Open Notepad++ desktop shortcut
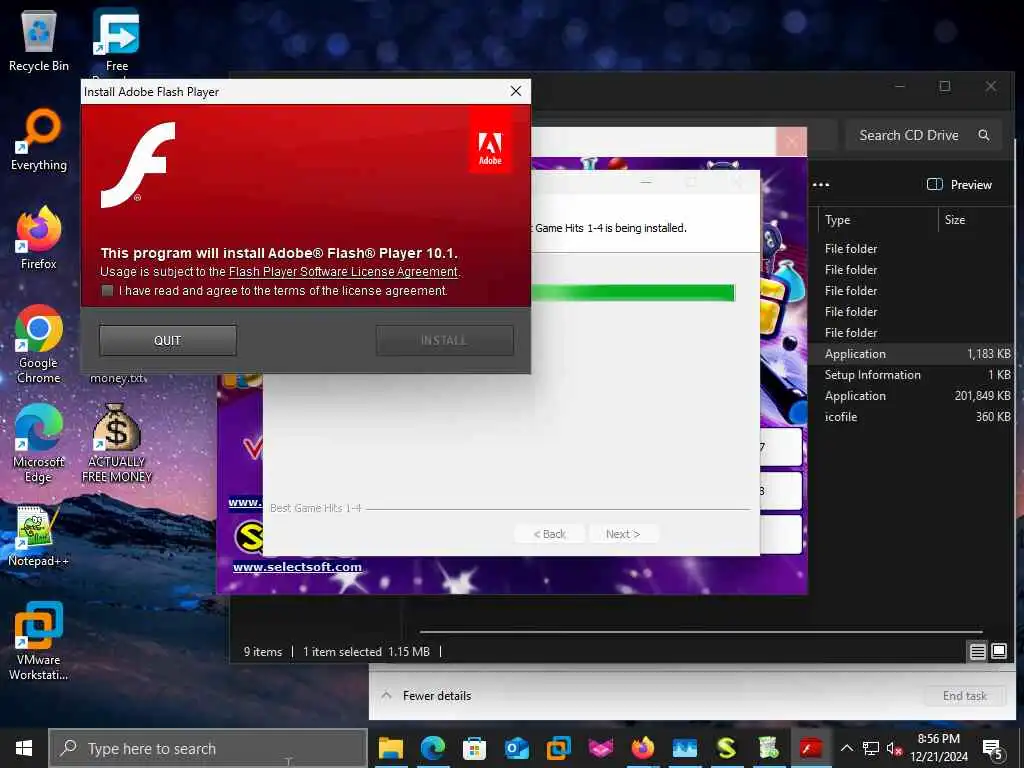 pyautogui.click(x=39, y=536)
